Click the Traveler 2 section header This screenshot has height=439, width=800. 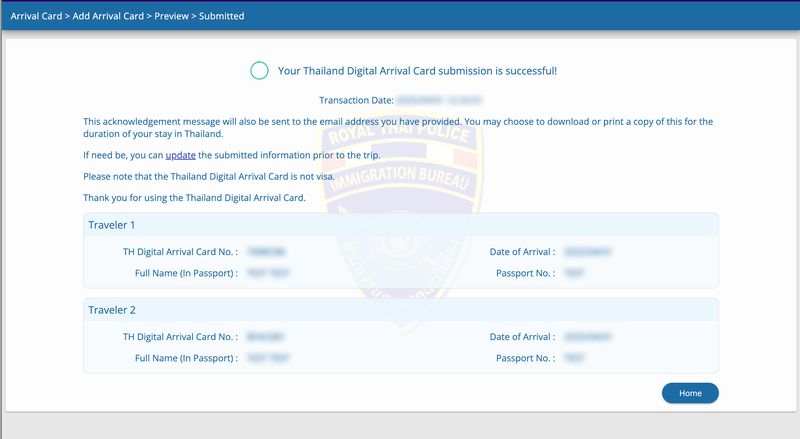400,310
